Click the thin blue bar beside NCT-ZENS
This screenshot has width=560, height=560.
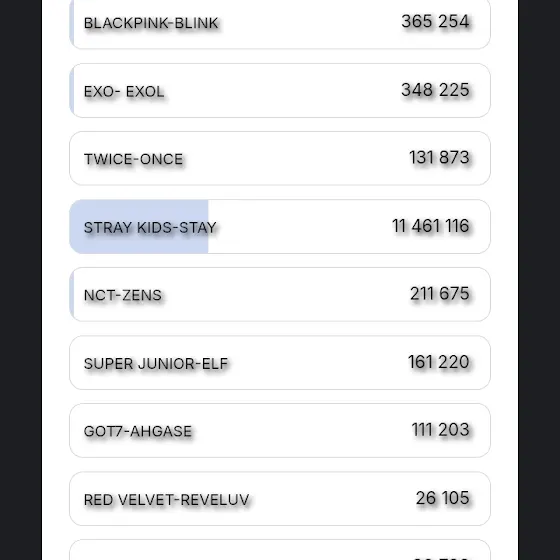point(72,294)
